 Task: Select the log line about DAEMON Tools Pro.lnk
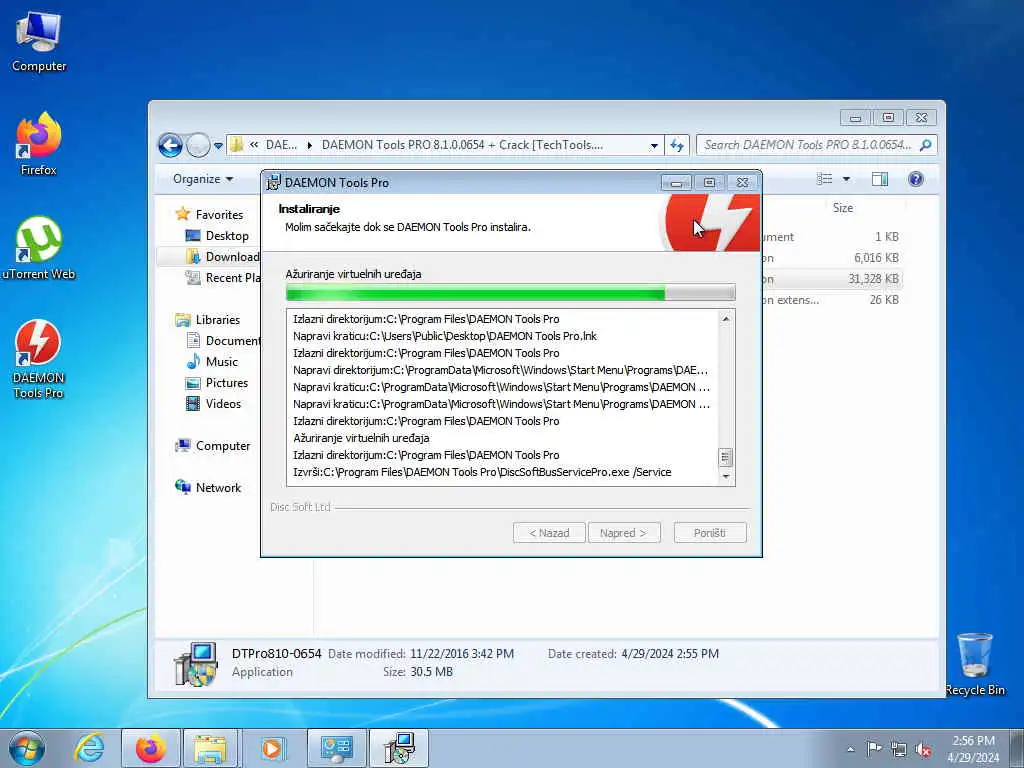pos(445,336)
